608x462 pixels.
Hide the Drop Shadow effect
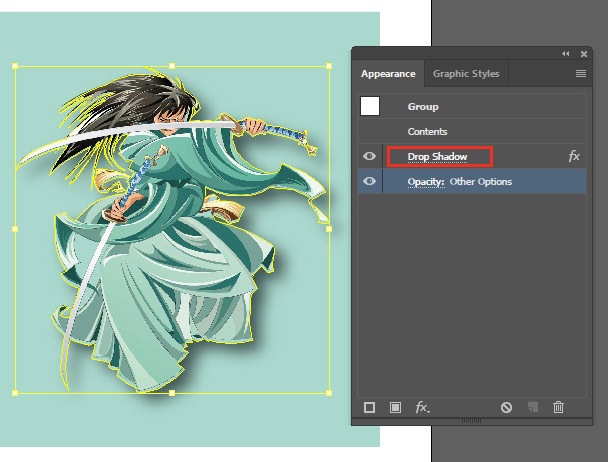coord(369,156)
